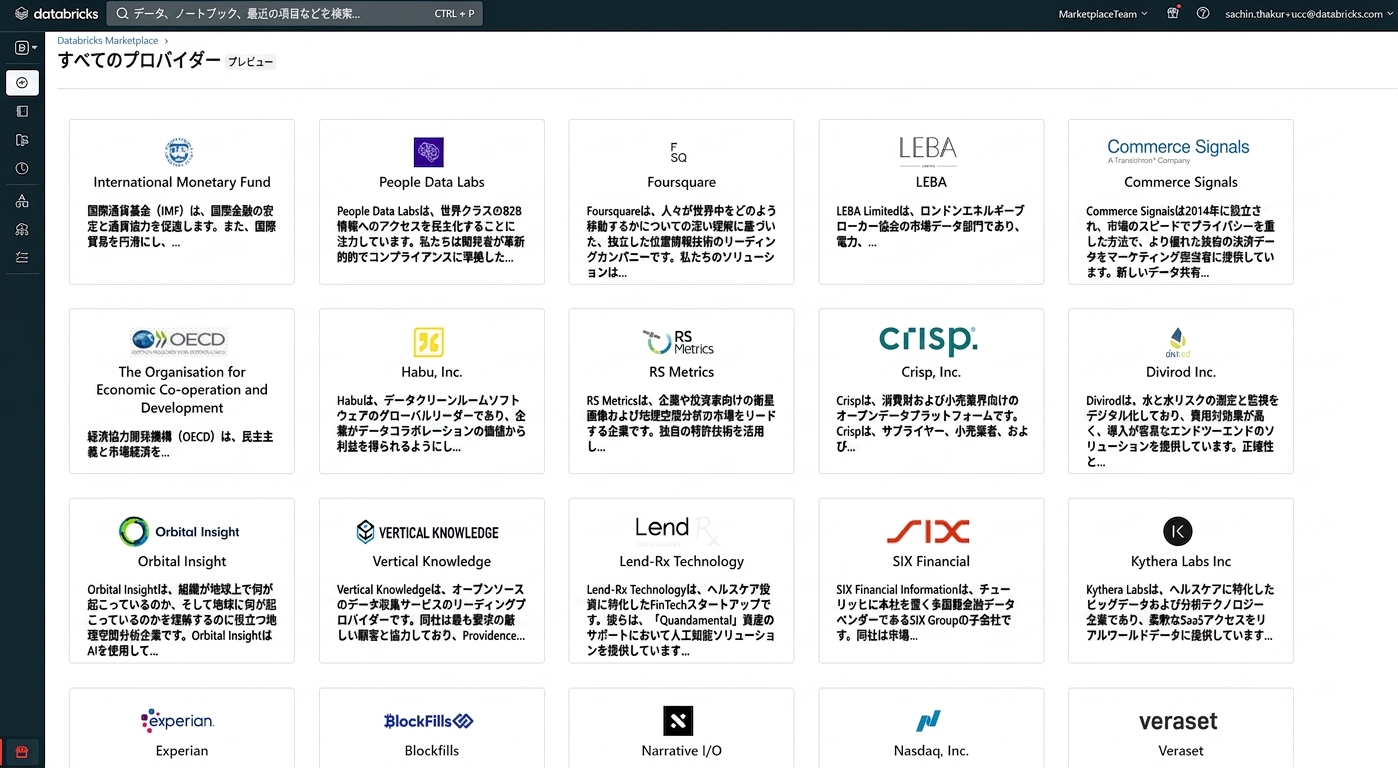
Task: Open the gift box what's-new icon
Action: click(1173, 14)
